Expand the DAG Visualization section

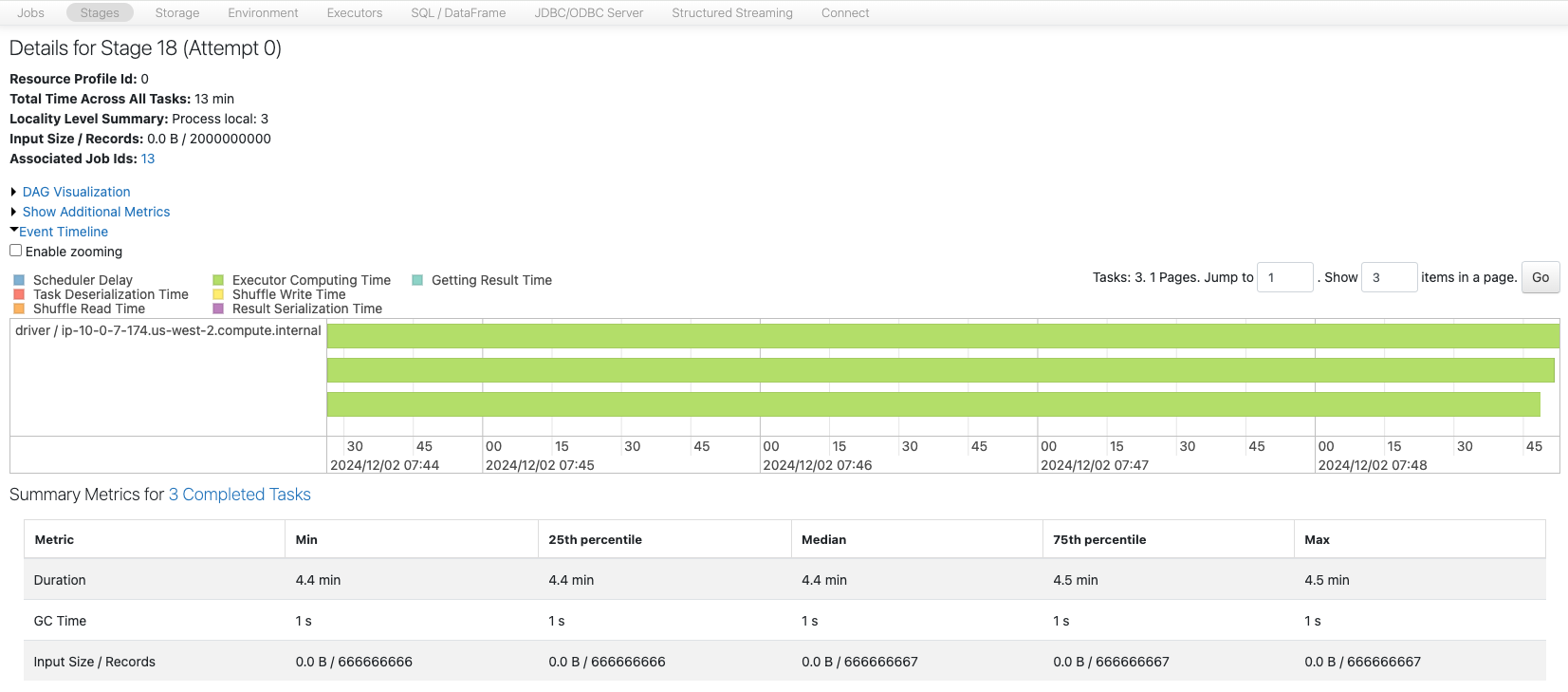tap(77, 192)
